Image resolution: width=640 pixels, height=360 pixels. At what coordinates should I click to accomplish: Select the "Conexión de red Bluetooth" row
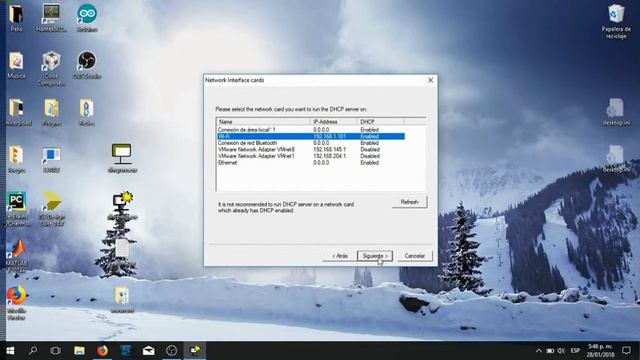[311, 143]
